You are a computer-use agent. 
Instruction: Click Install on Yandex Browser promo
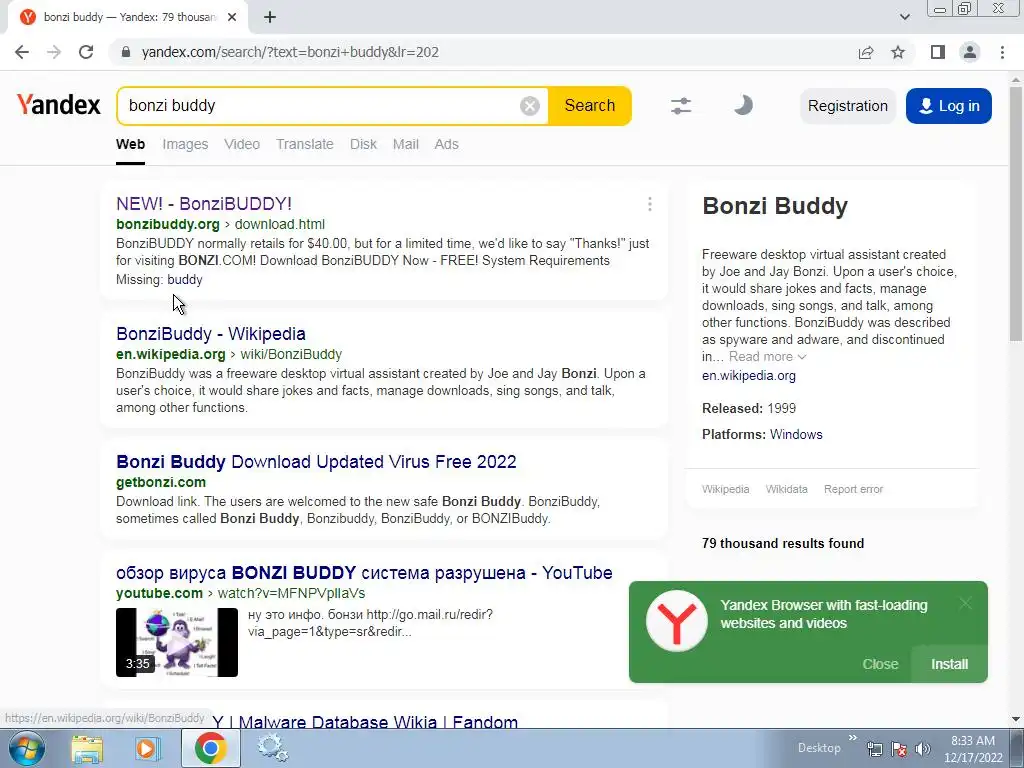tap(949, 664)
